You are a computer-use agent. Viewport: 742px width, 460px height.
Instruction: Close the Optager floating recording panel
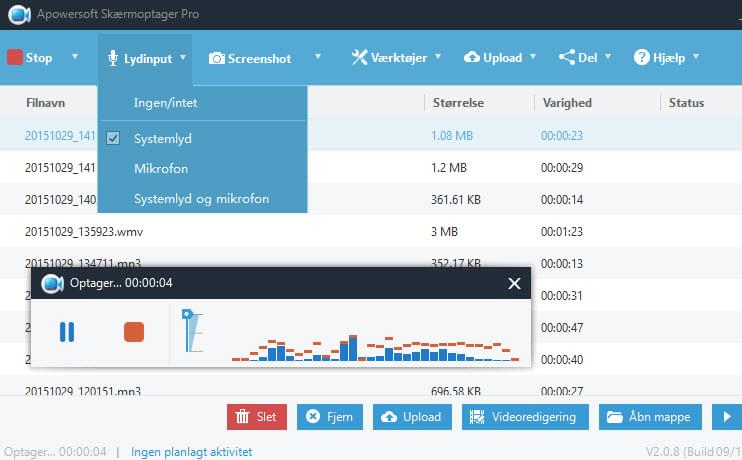514,284
